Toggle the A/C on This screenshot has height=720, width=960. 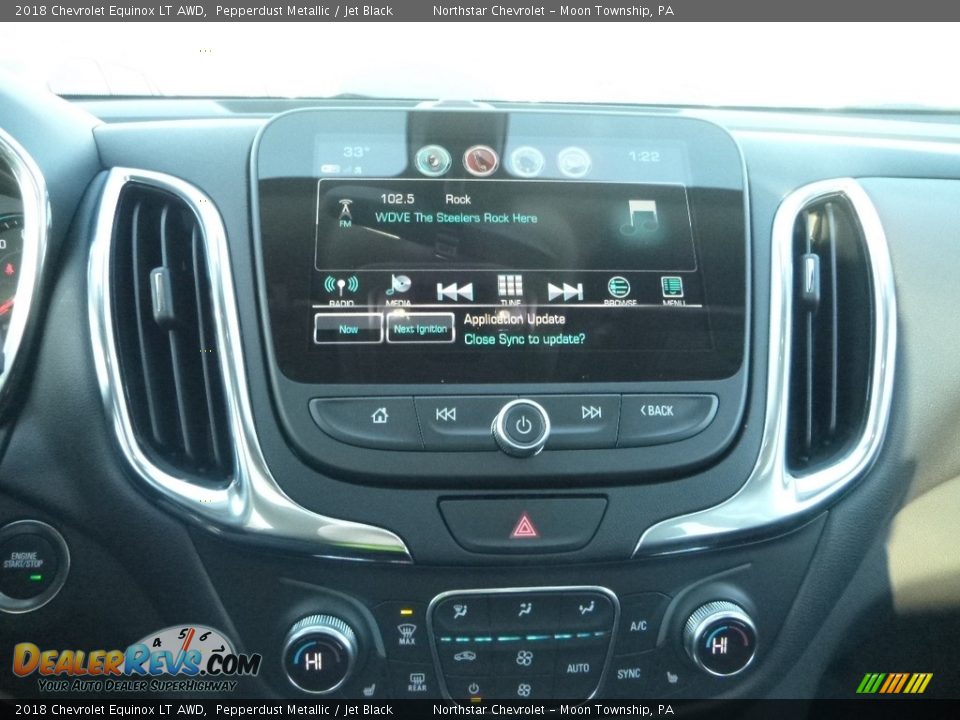(x=638, y=626)
